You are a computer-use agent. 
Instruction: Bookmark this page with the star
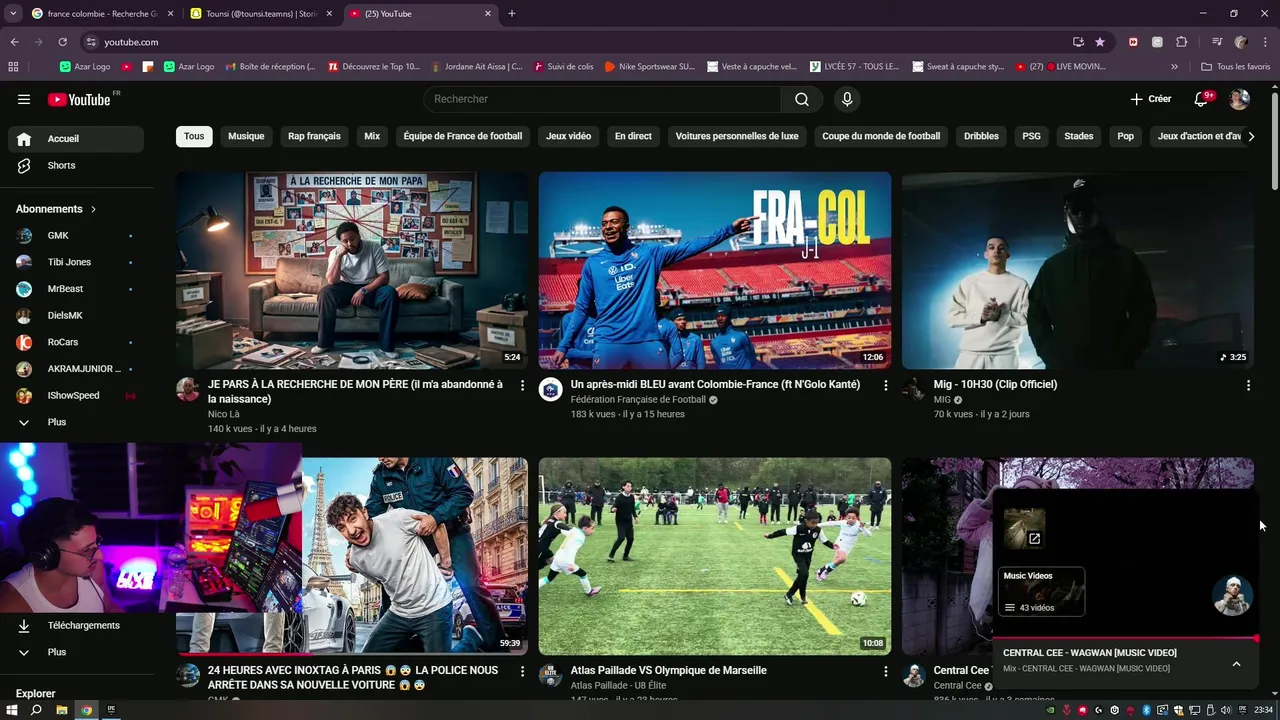(1100, 42)
